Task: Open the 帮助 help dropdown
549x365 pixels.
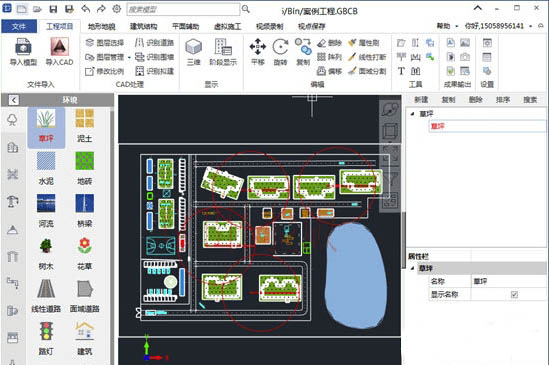Action: click(447, 26)
